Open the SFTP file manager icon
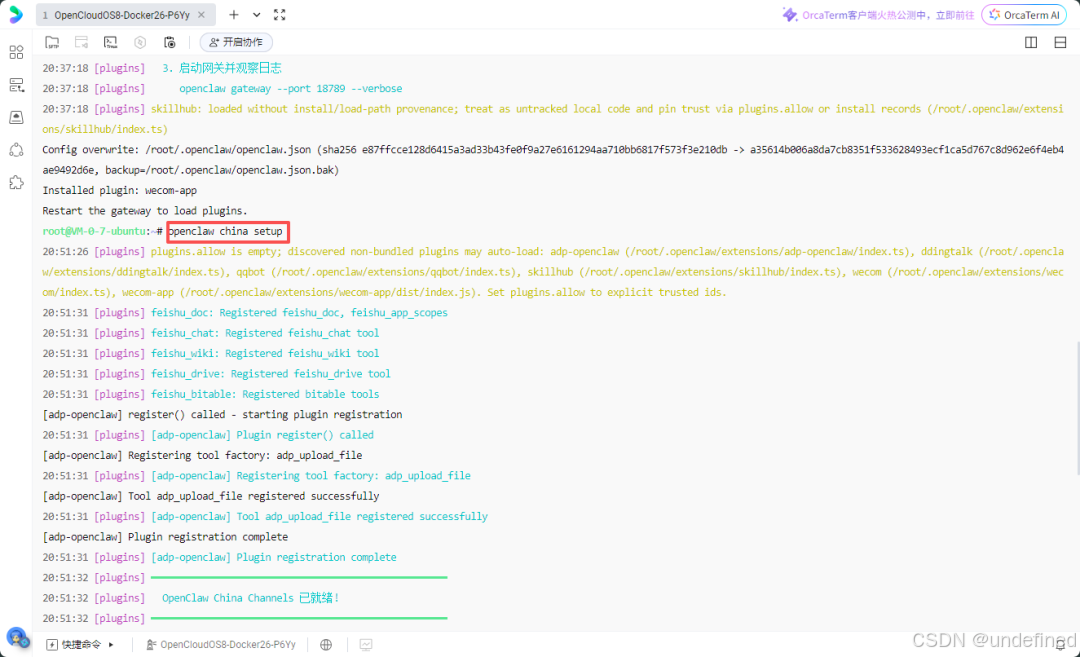Screen dimensions: 1080x657 point(52,42)
